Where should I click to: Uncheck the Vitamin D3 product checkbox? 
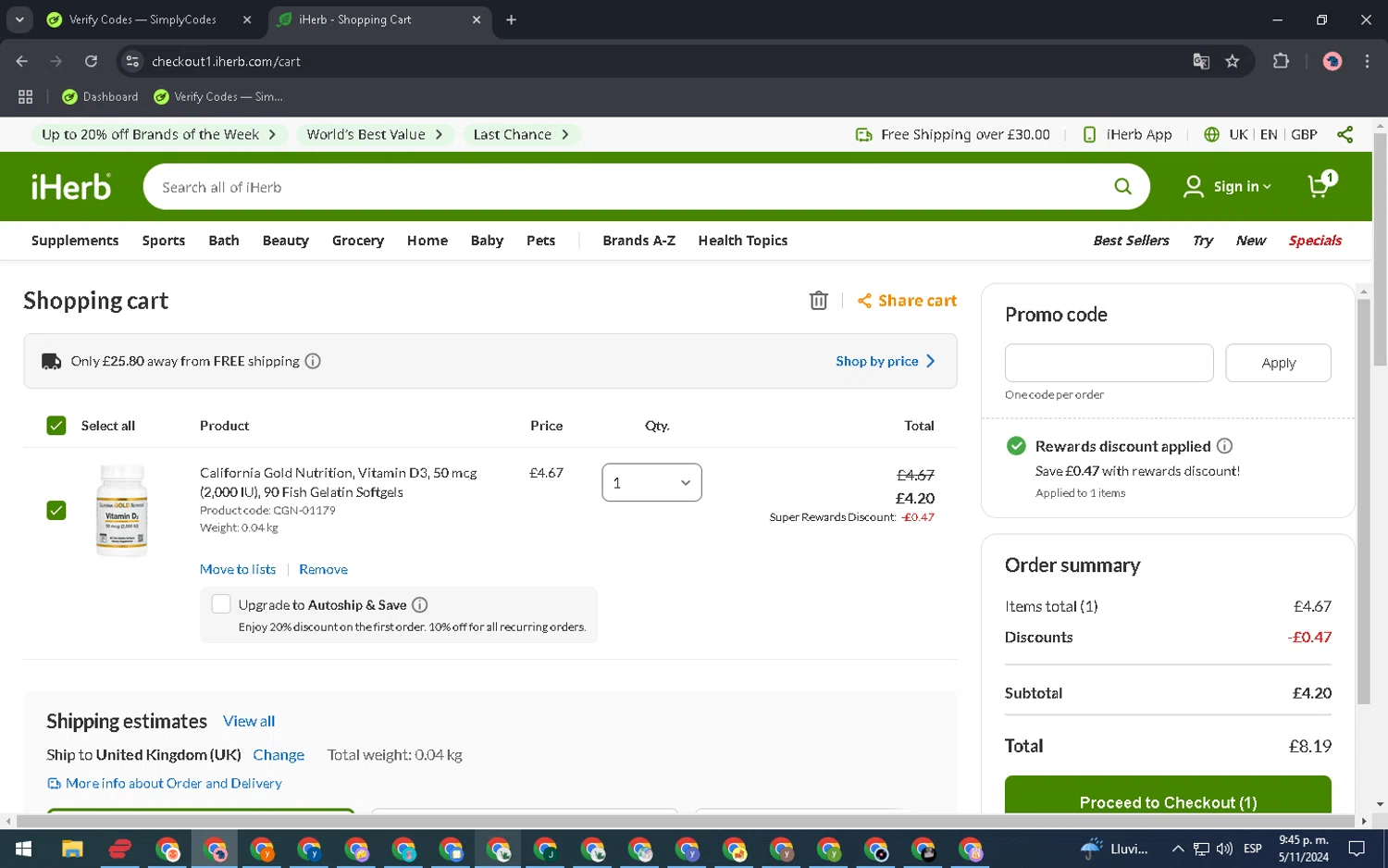[56, 511]
